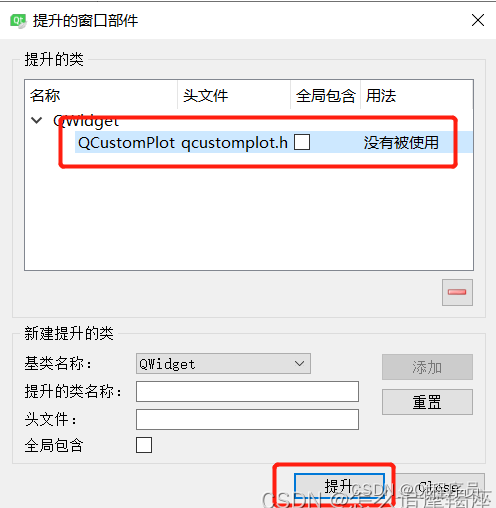Select the QWidget parent tree item
496x508 pixels.
(86, 121)
